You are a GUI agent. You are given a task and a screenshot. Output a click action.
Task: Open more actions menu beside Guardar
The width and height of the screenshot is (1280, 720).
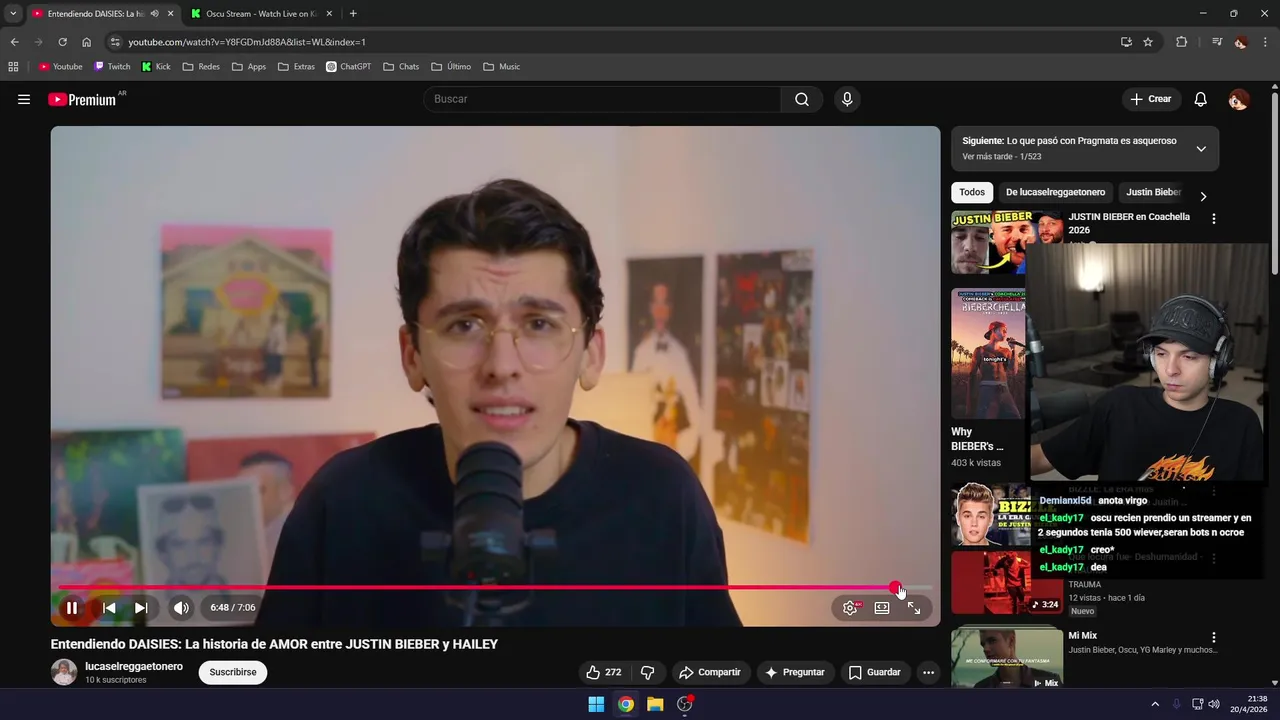click(x=928, y=672)
